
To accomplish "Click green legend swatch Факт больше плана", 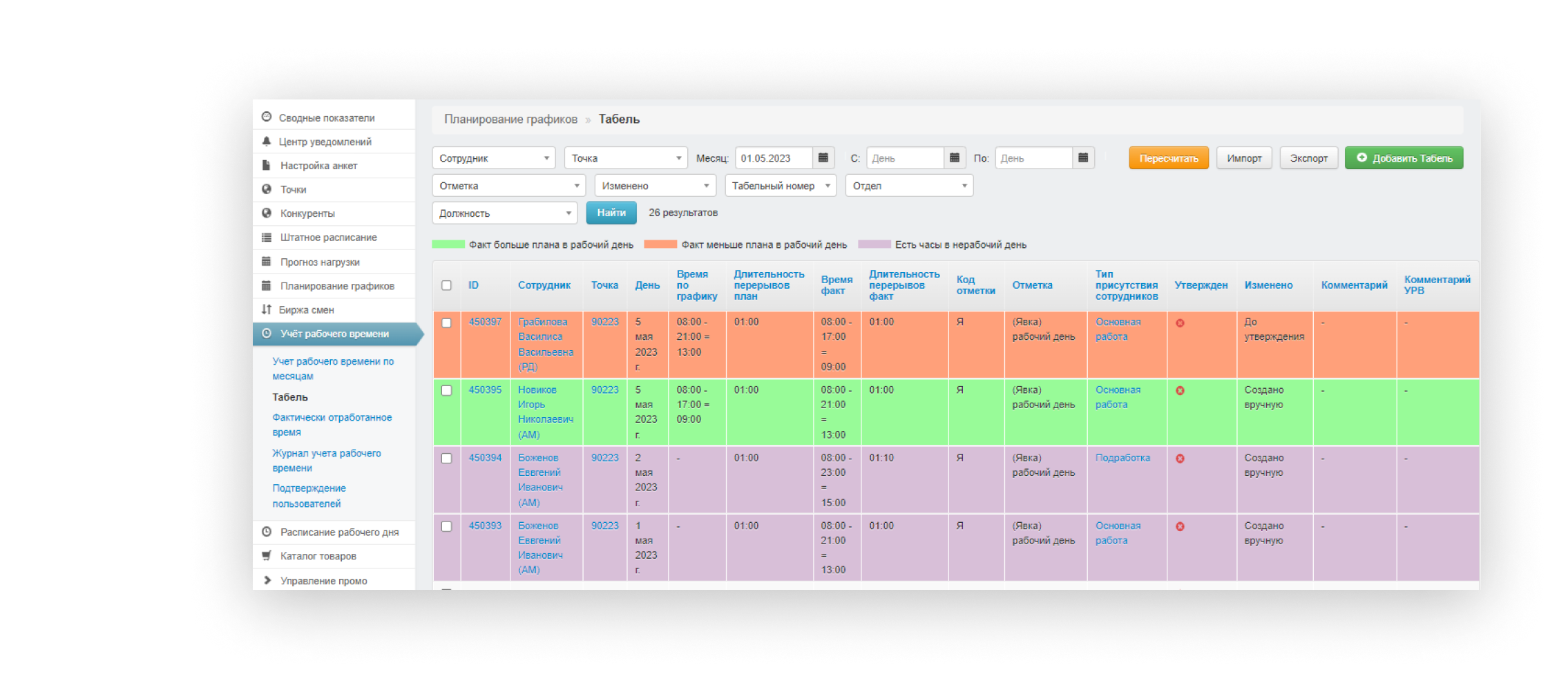I will coord(448,245).
